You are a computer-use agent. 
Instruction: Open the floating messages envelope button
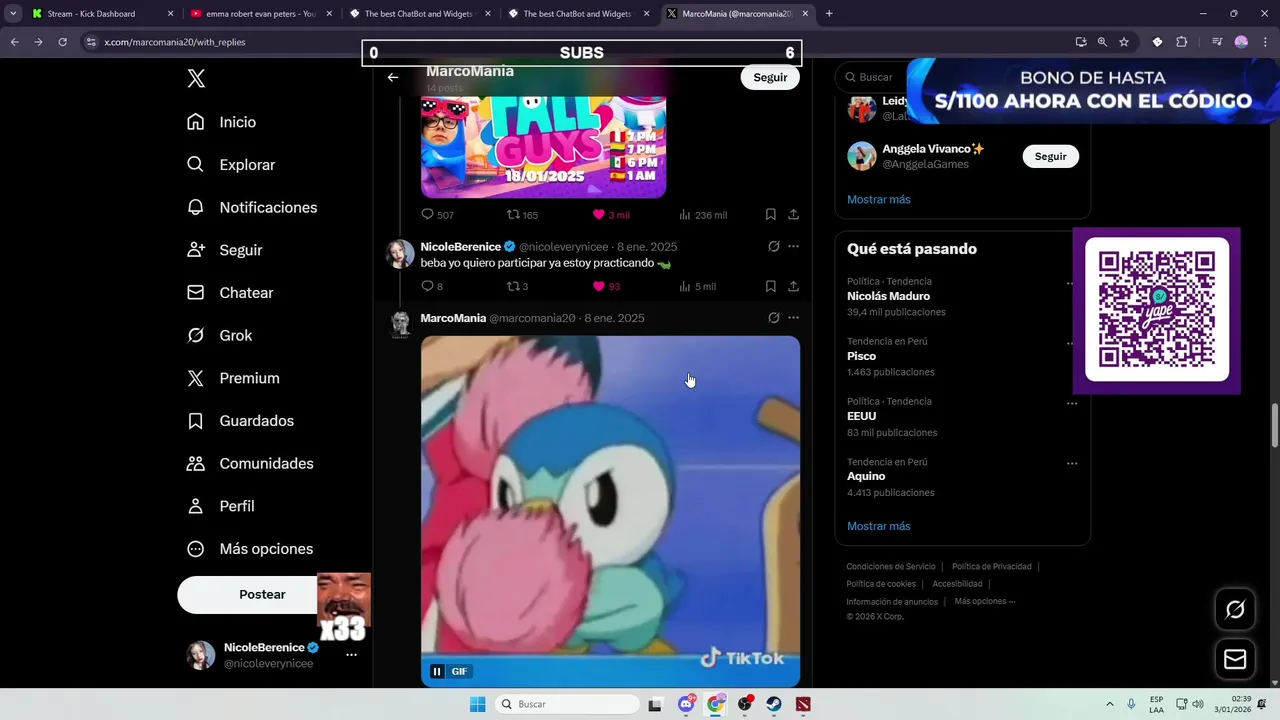tap(1235, 659)
